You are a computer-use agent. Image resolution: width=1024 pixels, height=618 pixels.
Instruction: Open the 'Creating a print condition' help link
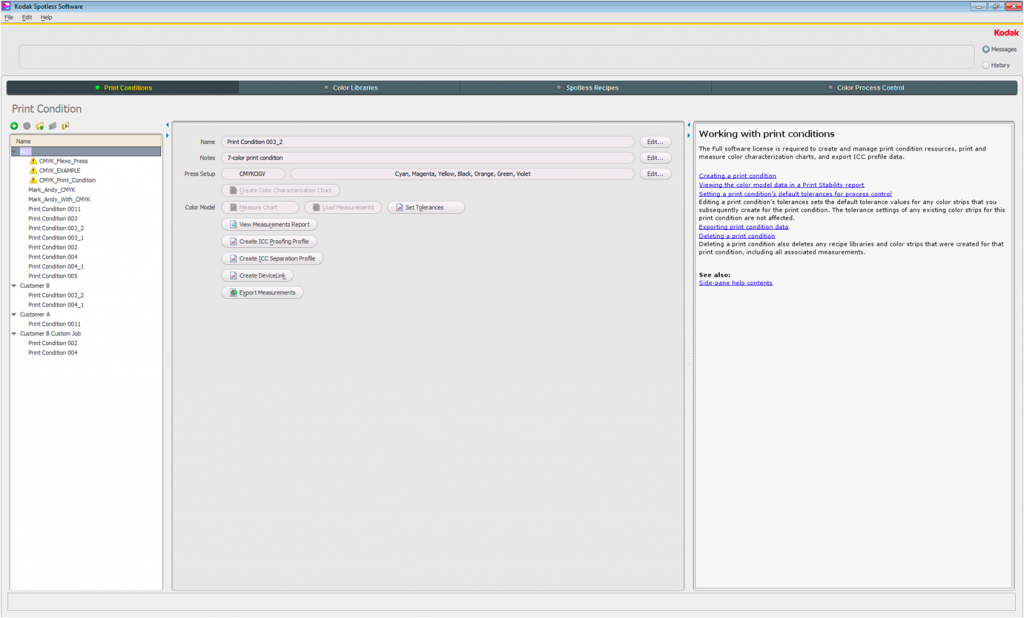point(737,176)
